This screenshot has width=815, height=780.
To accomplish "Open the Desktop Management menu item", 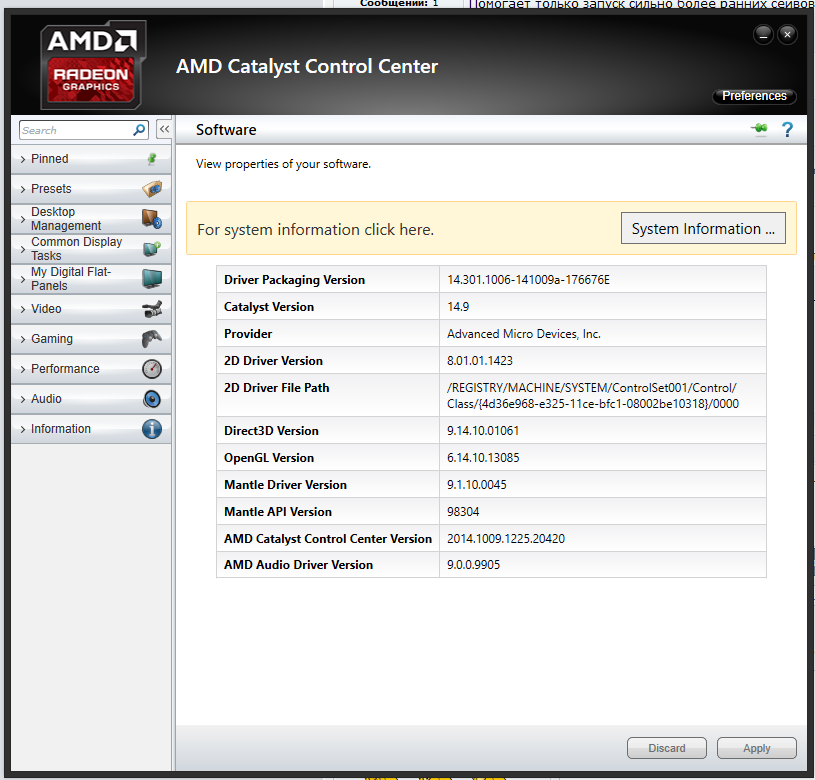I will [91, 219].
